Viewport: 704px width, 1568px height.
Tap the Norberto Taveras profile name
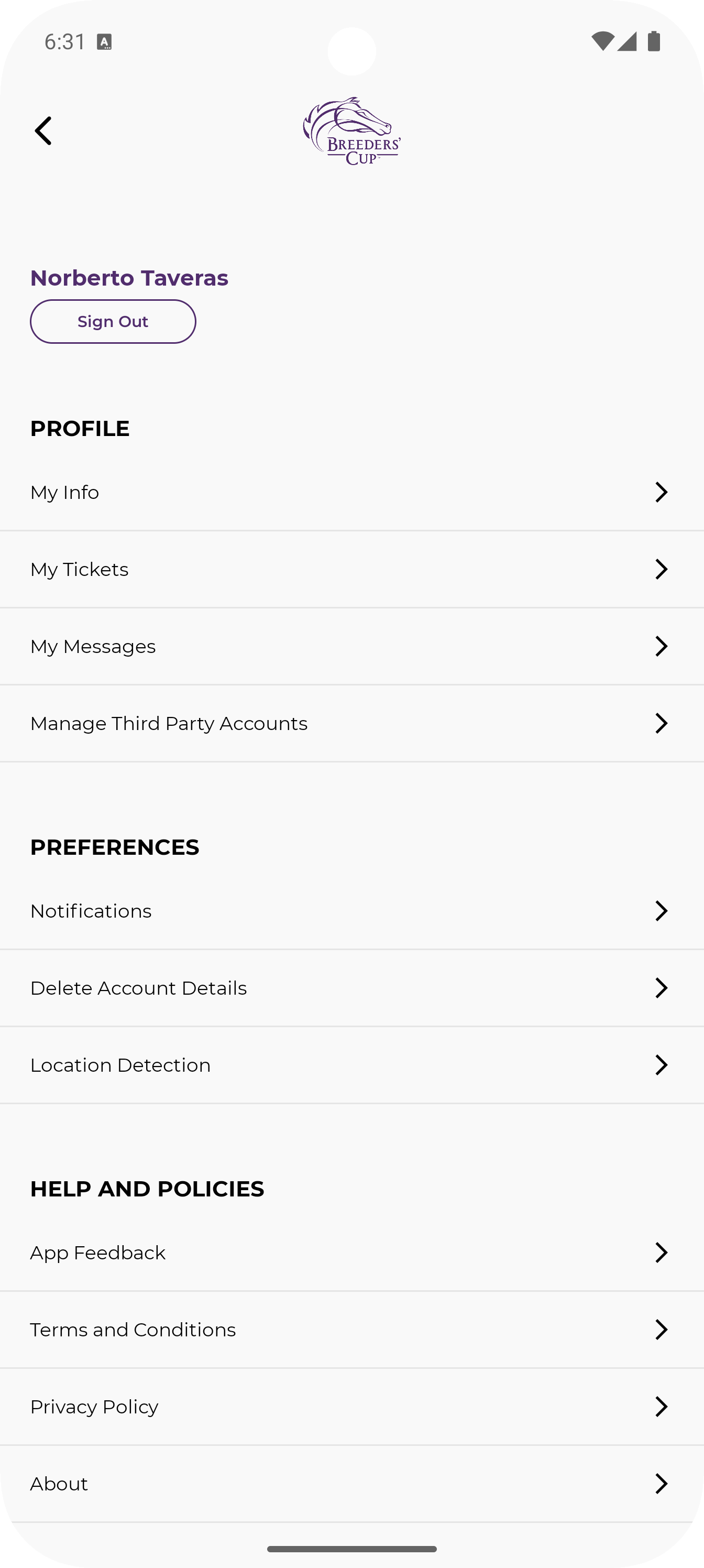point(129,278)
